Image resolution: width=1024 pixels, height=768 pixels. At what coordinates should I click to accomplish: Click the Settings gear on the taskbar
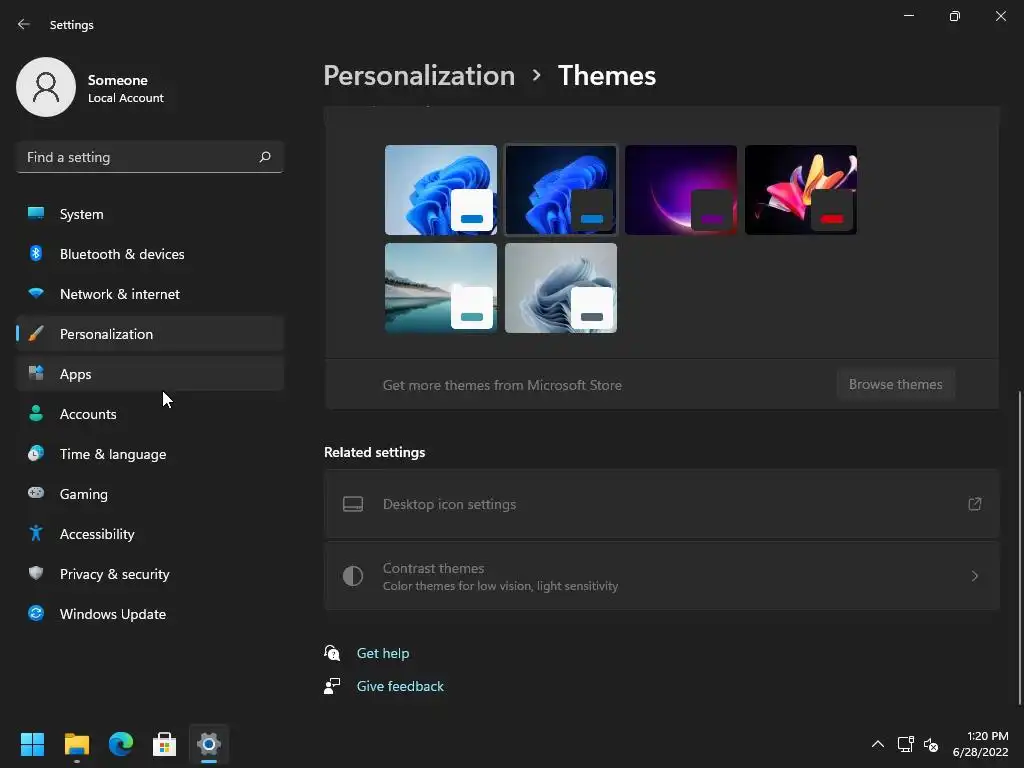click(209, 744)
